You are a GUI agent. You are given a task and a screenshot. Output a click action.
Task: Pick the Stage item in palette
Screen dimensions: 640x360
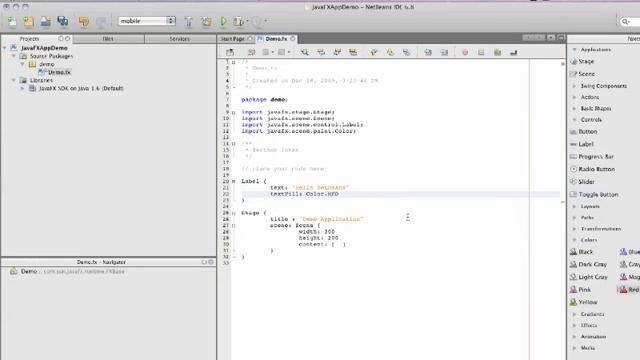582,61
